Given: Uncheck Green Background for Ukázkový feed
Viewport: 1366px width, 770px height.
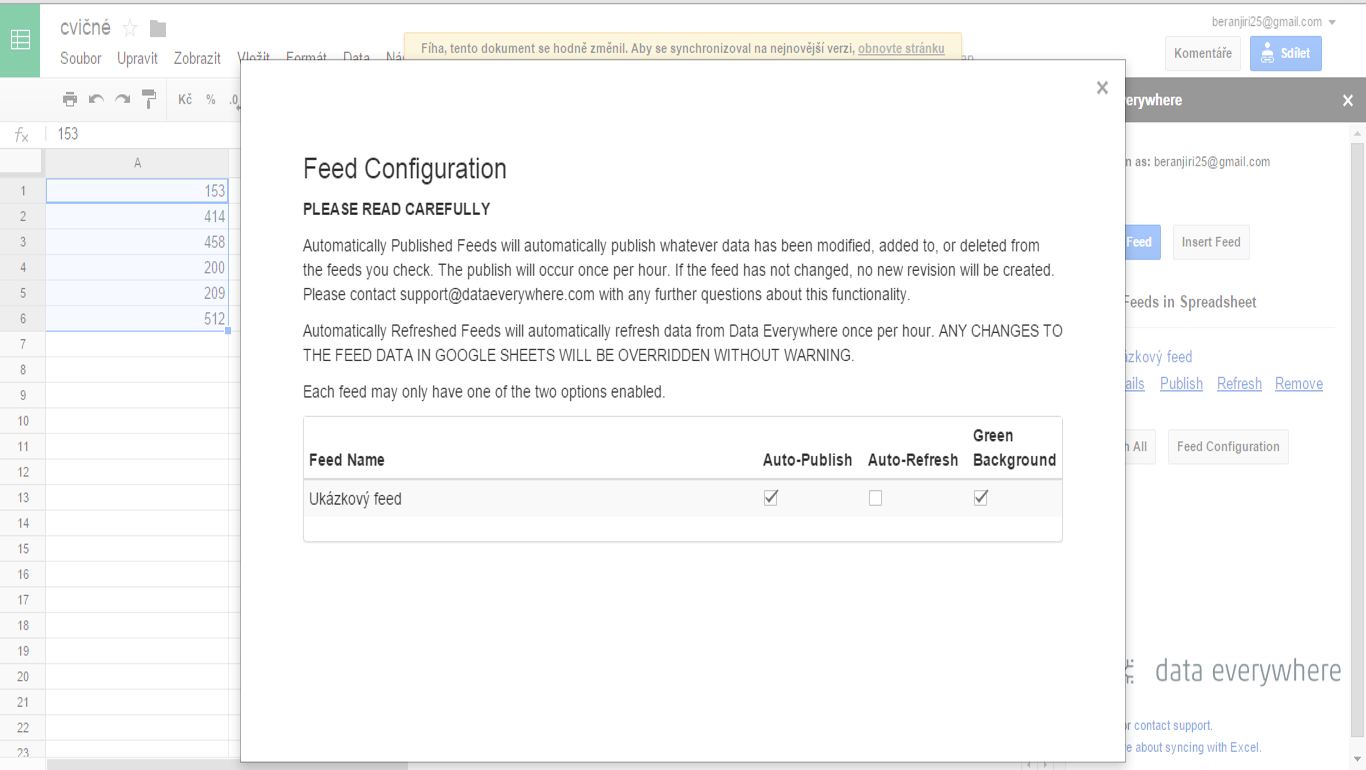Looking at the screenshot, I should point(981,498).
